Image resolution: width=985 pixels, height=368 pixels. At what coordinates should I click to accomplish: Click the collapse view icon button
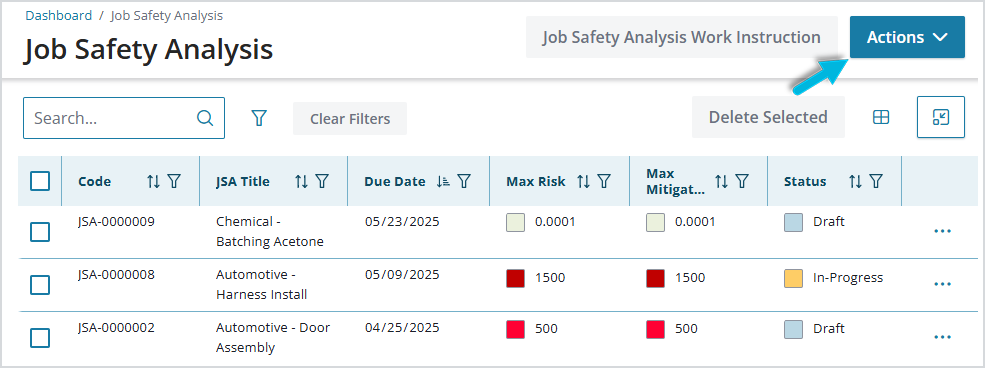(940, 117)
